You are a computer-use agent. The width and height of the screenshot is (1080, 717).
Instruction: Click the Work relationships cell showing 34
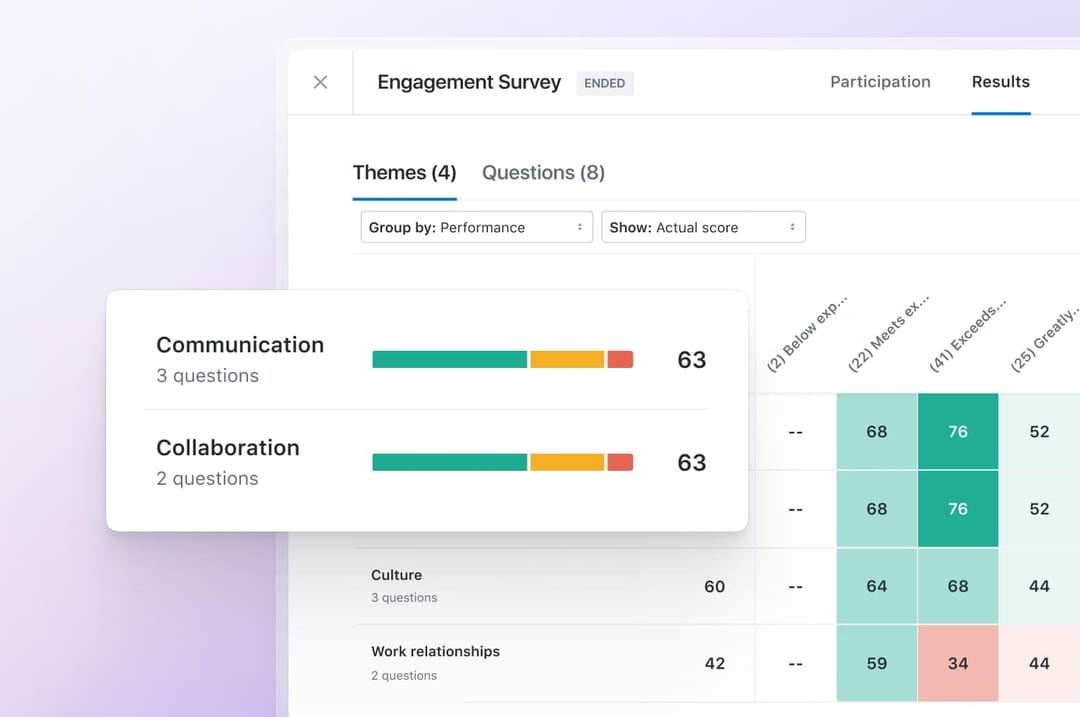(958, 663)
